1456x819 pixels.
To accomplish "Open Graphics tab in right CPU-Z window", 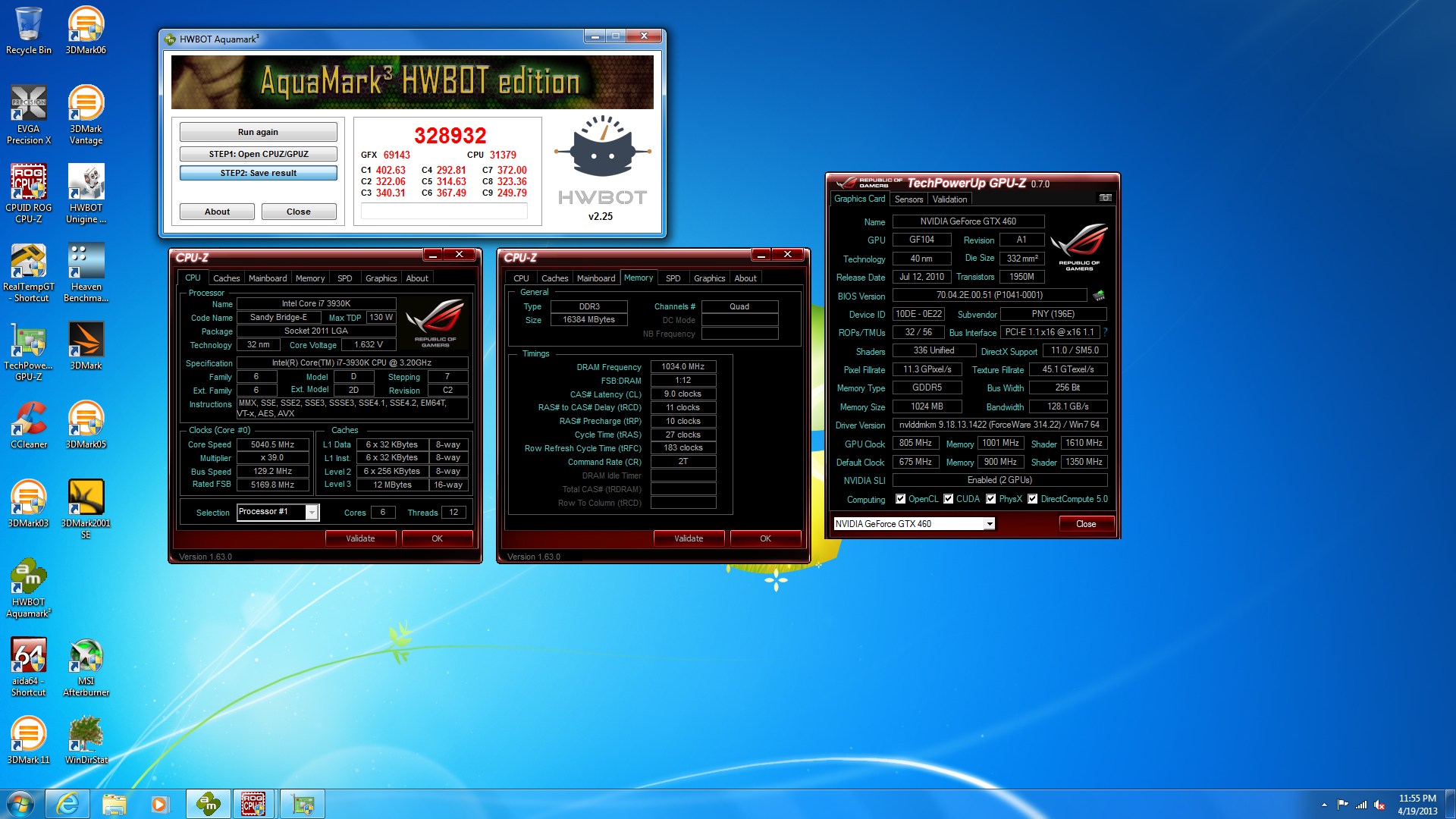I will (709, 278).
